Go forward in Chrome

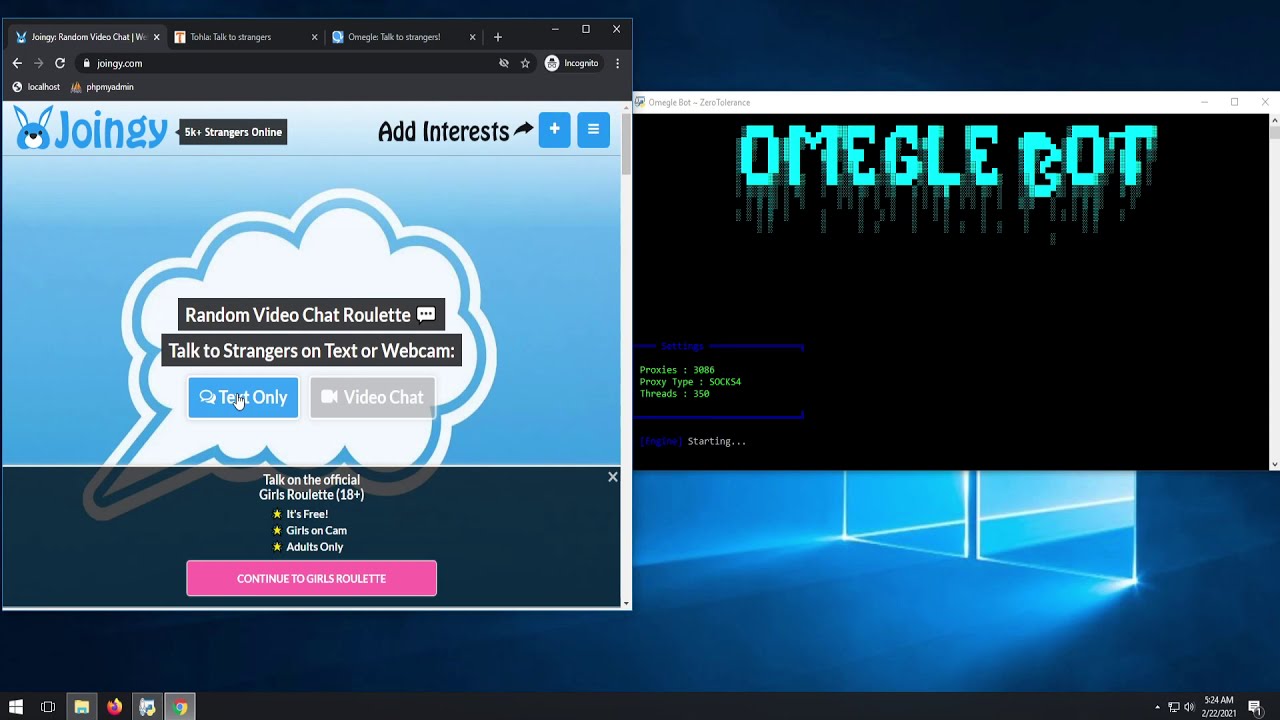coord(38,63)
